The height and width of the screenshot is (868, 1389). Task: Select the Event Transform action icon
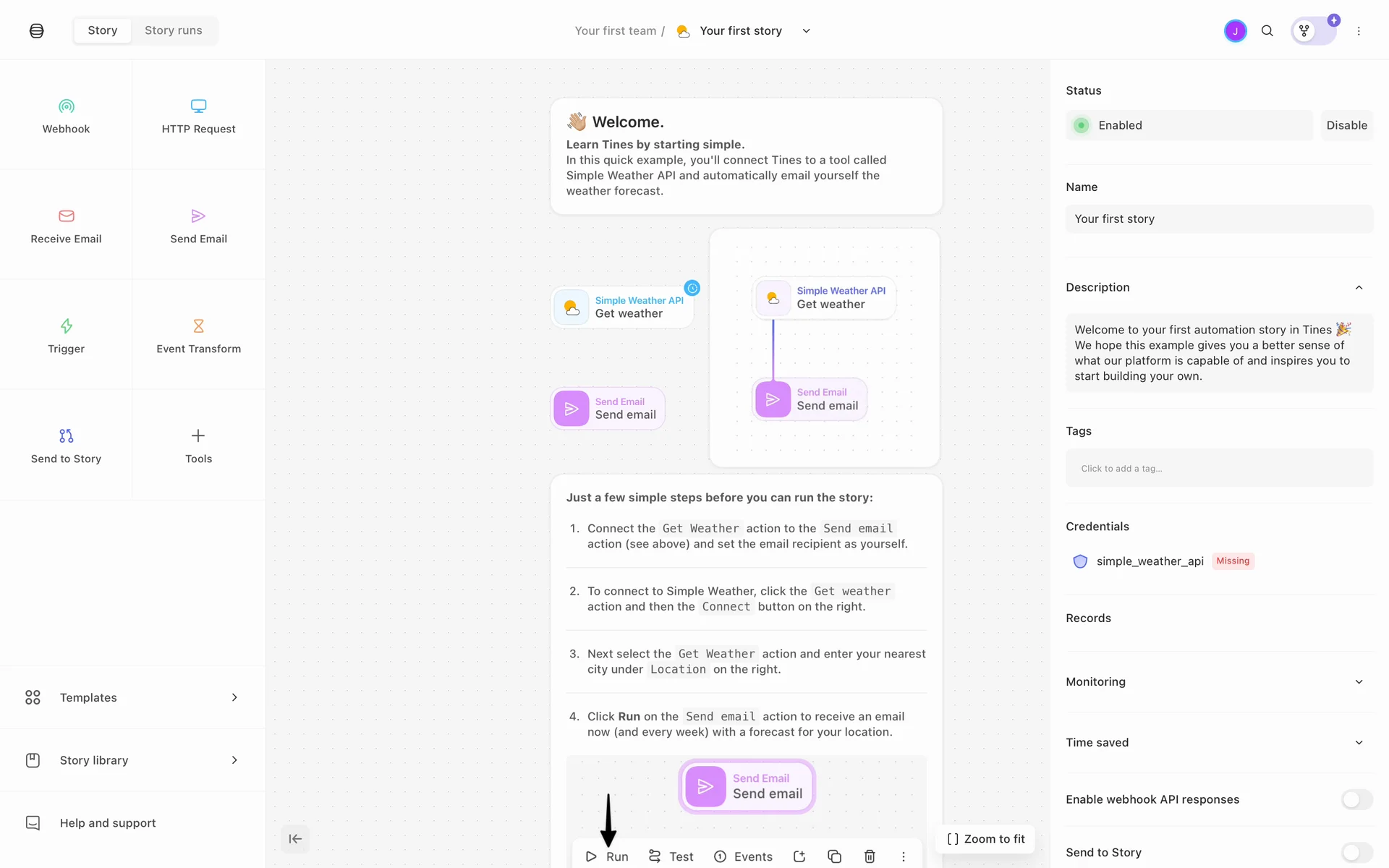[x=198, y=326]
